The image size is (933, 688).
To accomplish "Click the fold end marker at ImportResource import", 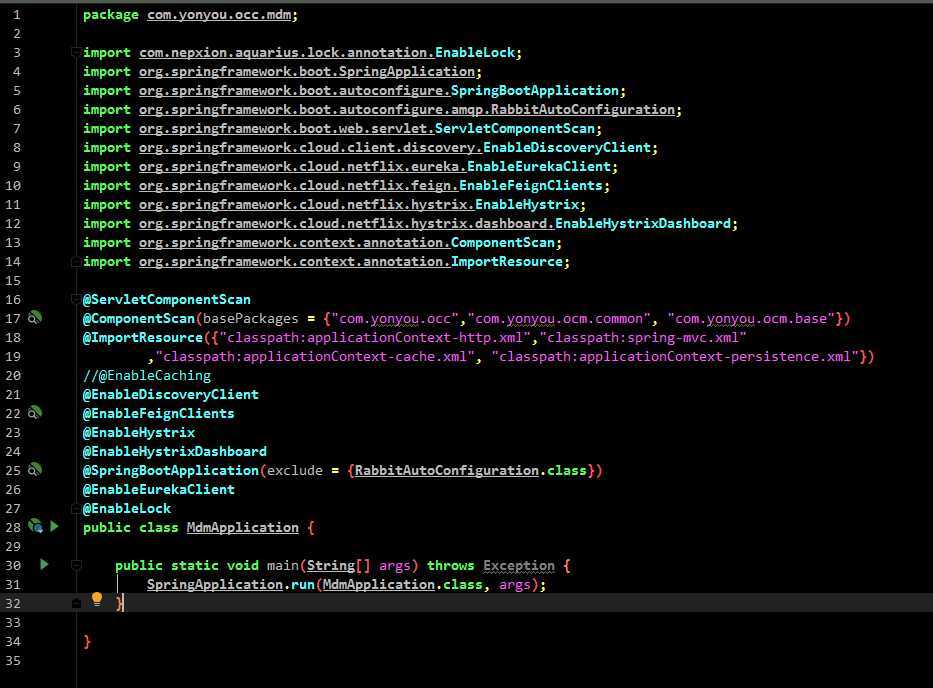I will pyautogui.click(x=76, y=261).
